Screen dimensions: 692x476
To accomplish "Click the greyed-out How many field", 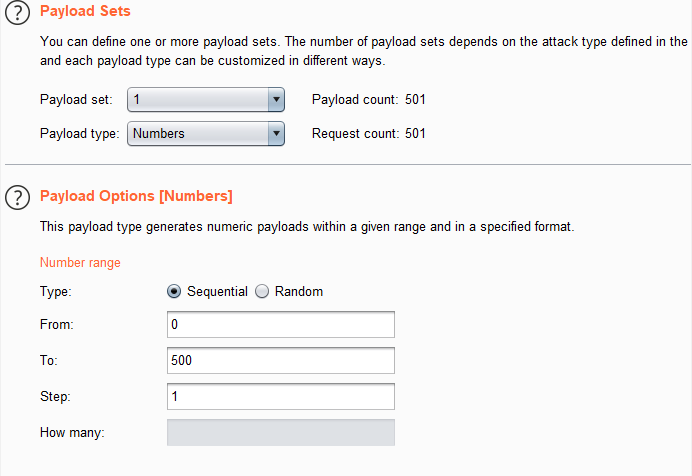I will pos(281,433).
